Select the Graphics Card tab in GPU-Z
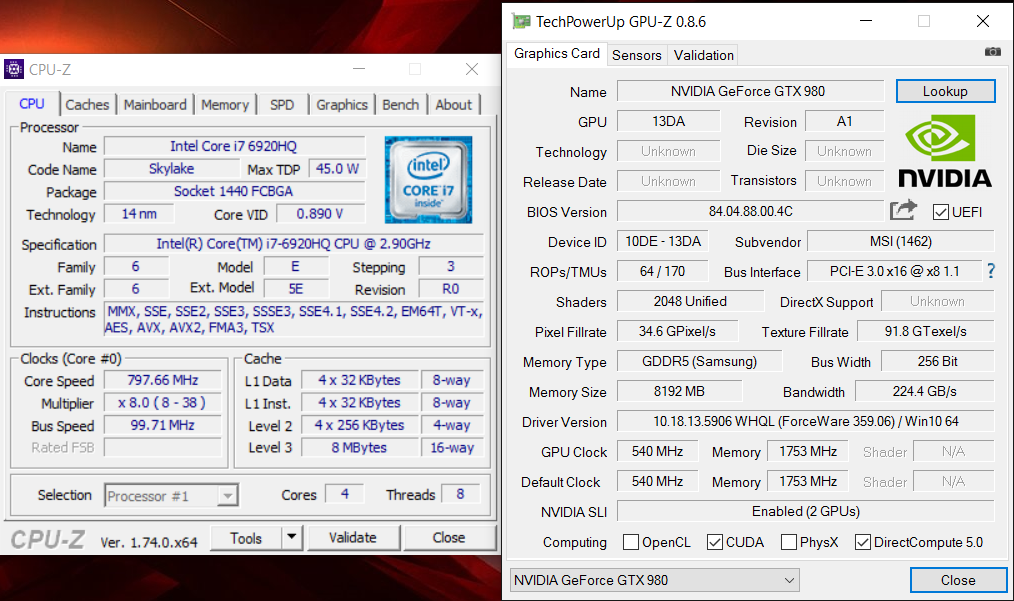 click(557, 53)
